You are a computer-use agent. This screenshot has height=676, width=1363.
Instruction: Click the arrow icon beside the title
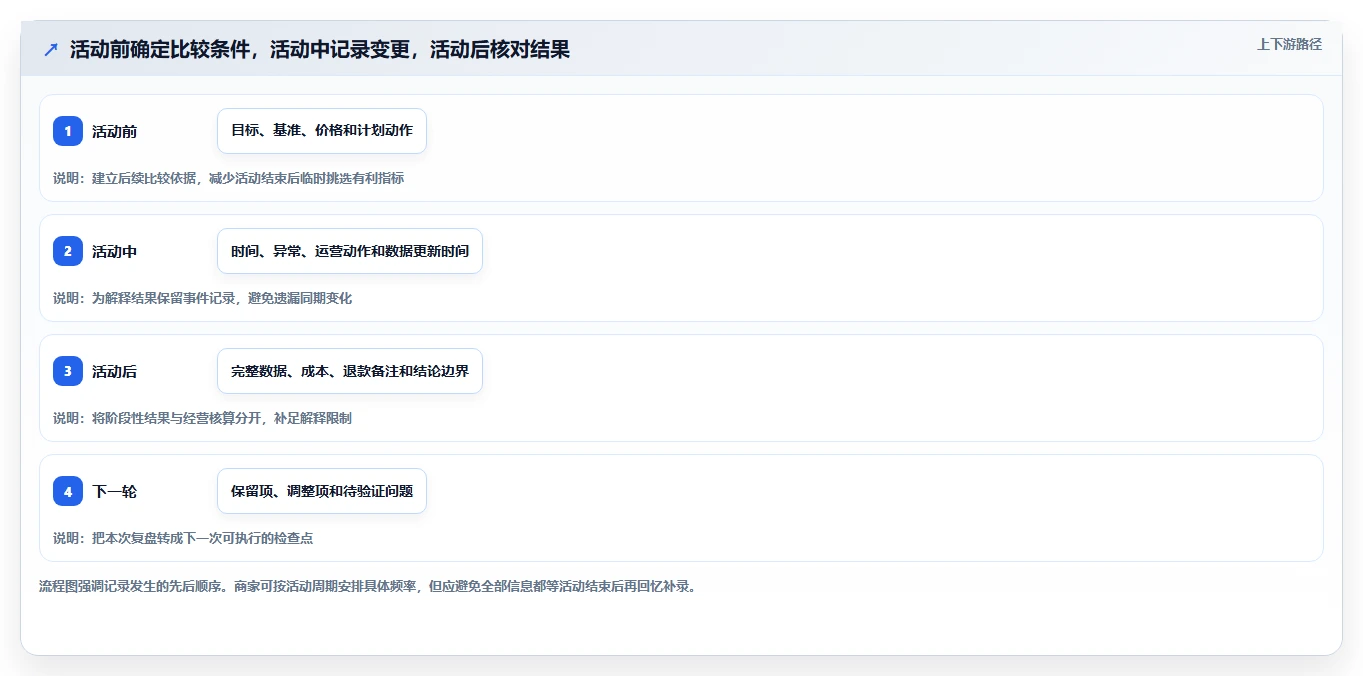pyautogui.click(x=51, y=50)
